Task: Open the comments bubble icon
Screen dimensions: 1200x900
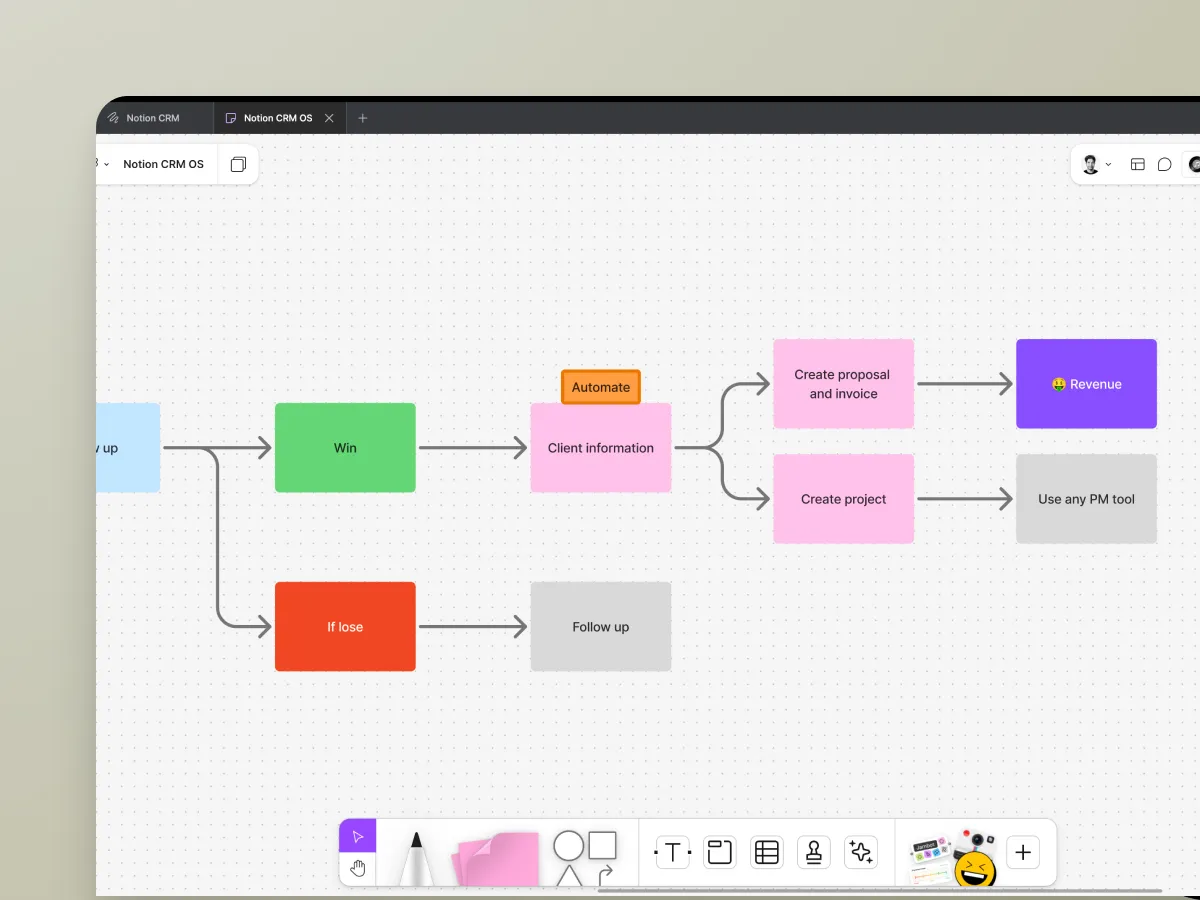Action: click(1165, 164)
